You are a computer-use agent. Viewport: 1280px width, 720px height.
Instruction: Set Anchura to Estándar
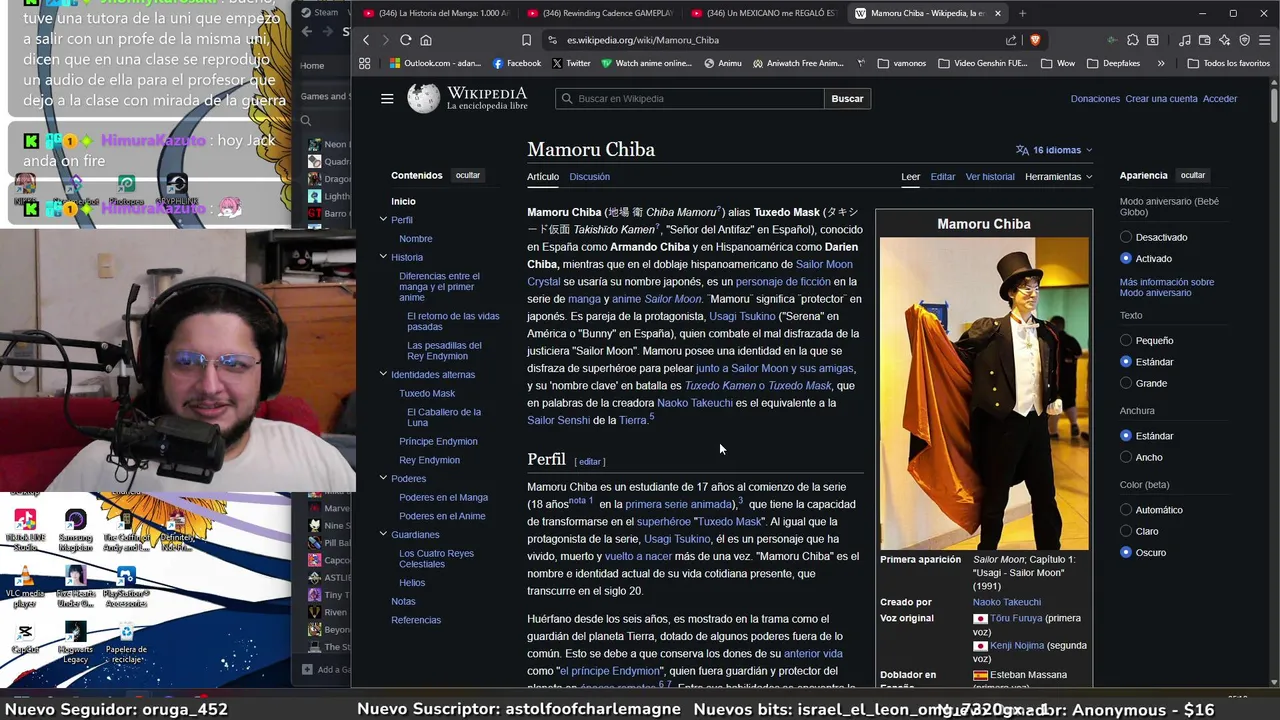[x=1126, y=435]
